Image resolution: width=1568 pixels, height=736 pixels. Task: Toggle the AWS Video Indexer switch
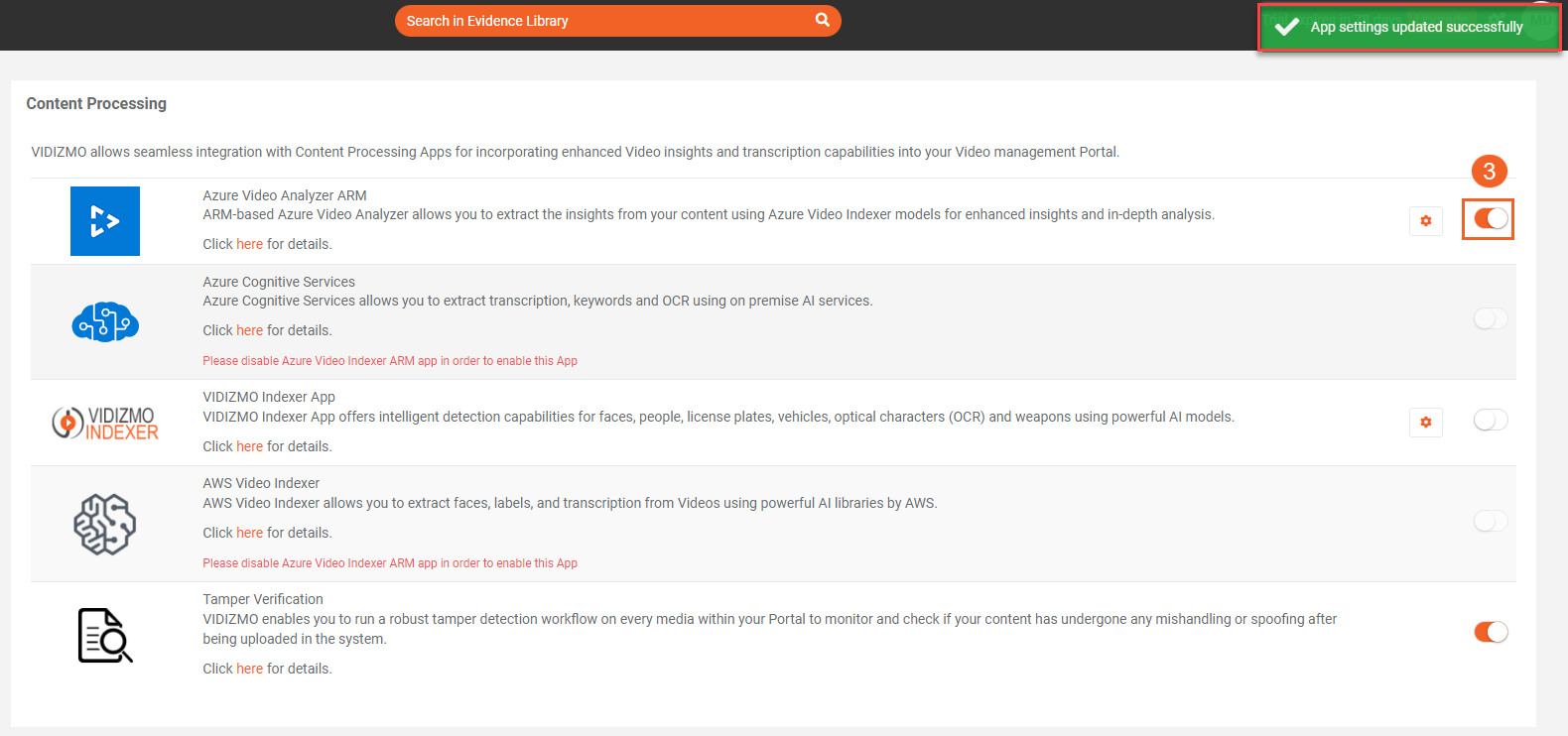[x=1491, y=521]
